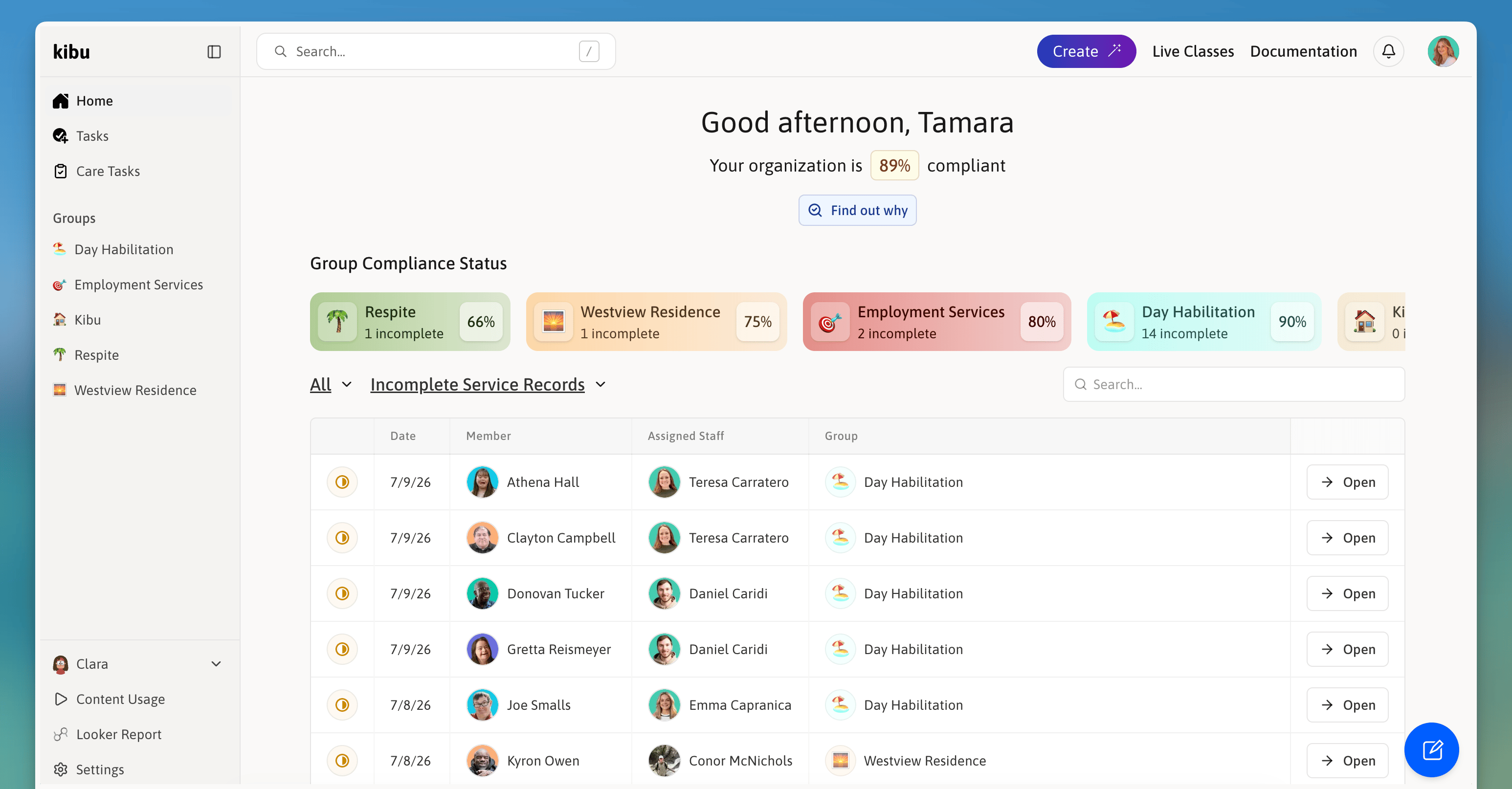Go to Home in sidebar
The image size is (1512, 789).
pyautogui.click(x=140, y=101)
